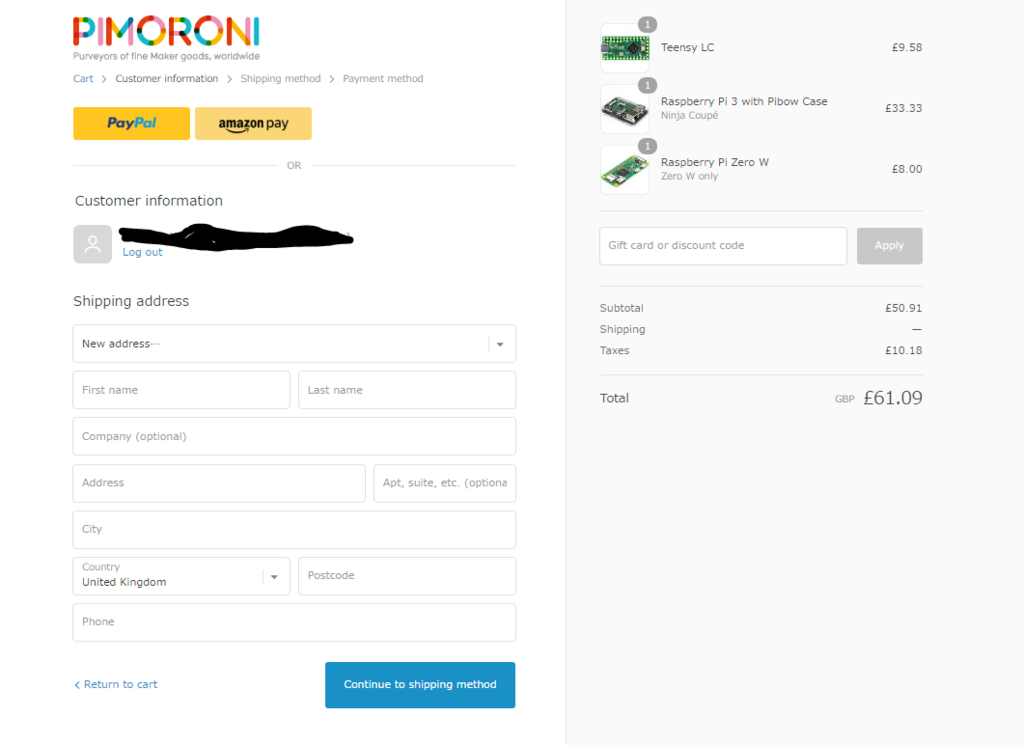Focus the First name field
Viewport: 1024px width, 745px height.
[x=181, y=390]
